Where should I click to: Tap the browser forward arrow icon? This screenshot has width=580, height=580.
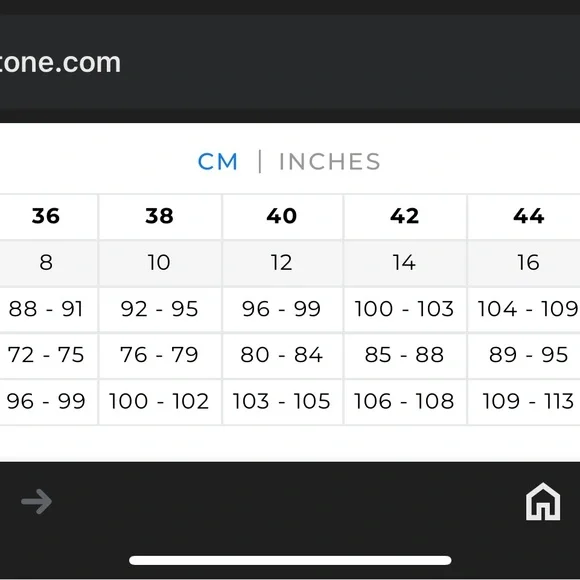coord(37,502)
